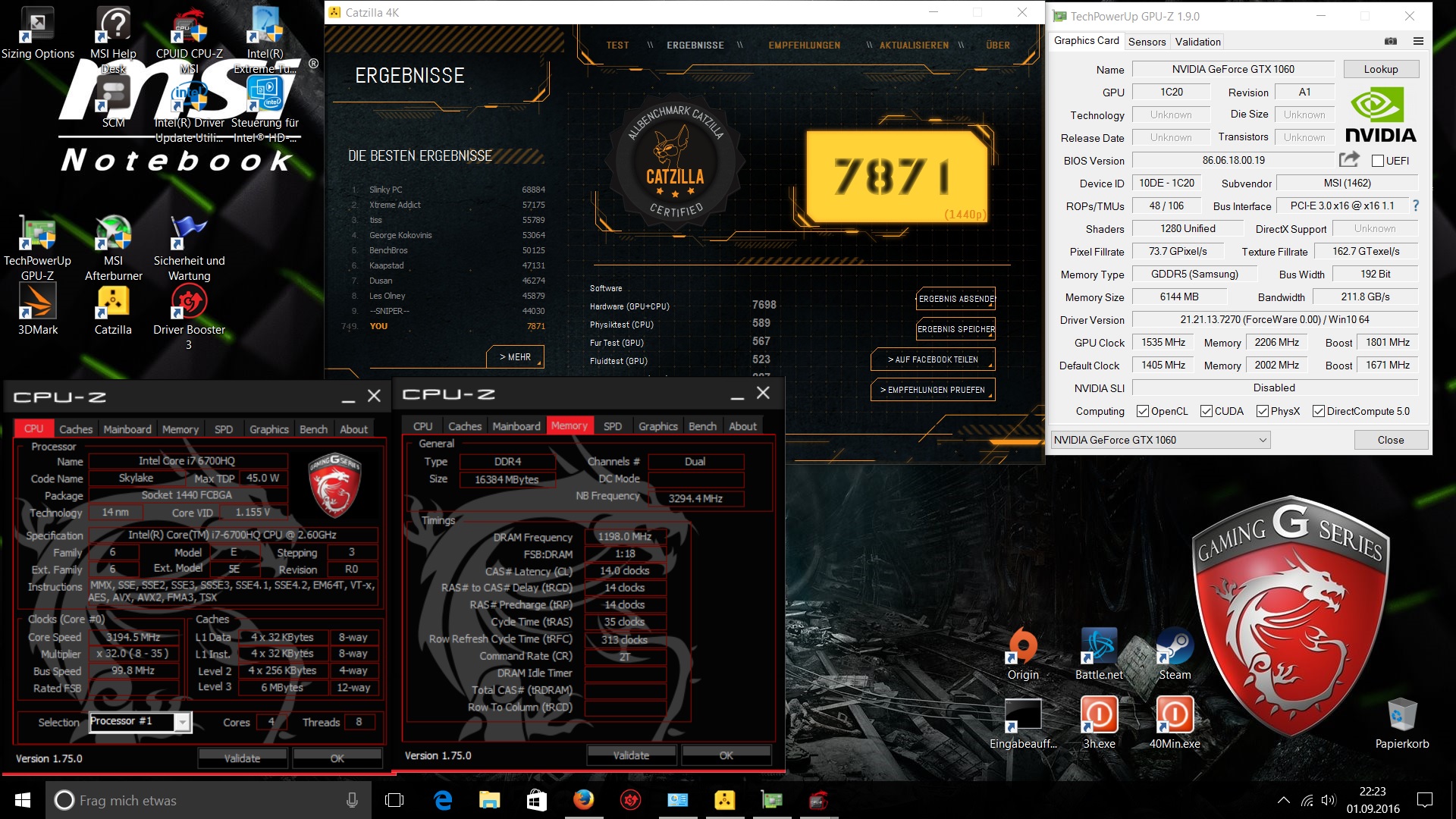Open the Eingabeaufforderung shortcut

[1023, 723]
